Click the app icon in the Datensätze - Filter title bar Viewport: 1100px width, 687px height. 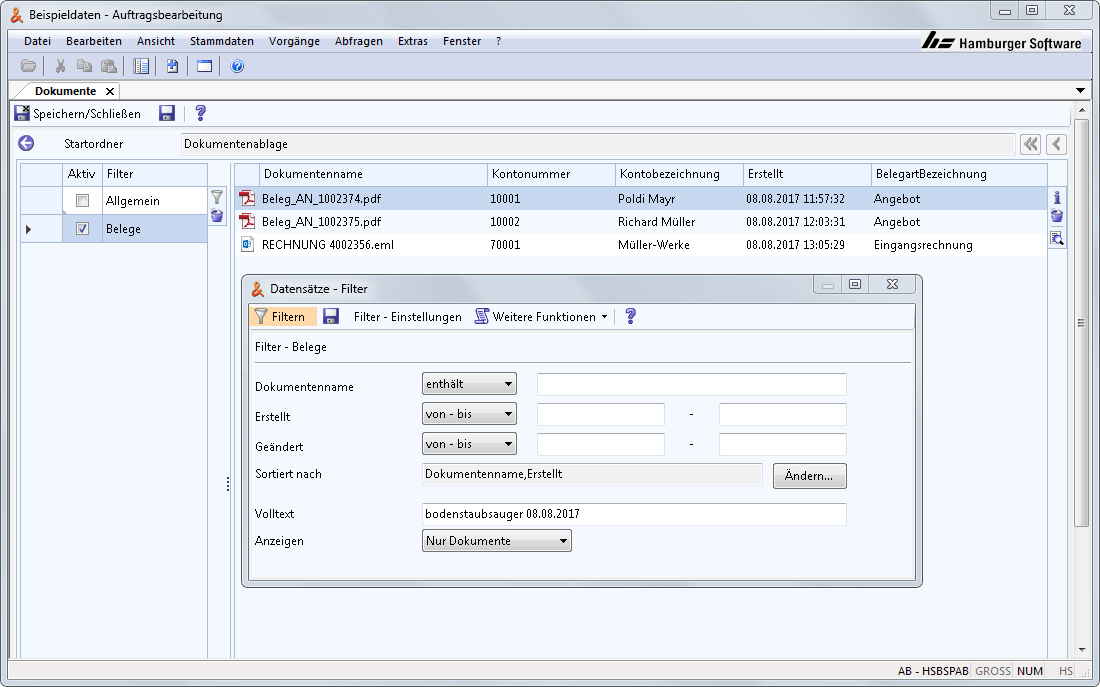pos(258,288)
